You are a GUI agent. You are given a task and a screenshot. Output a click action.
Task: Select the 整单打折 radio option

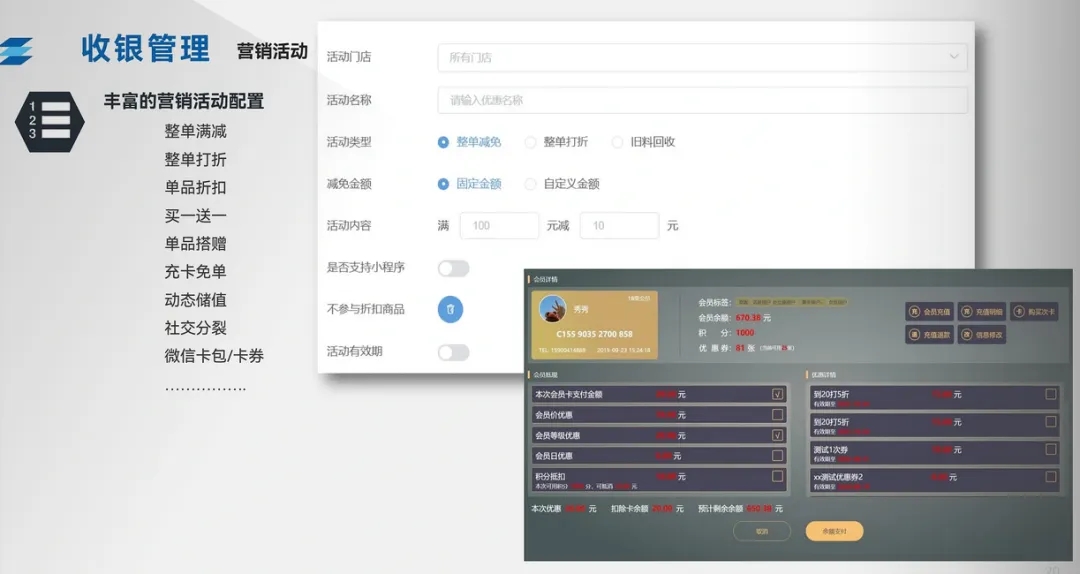(531, 142)
